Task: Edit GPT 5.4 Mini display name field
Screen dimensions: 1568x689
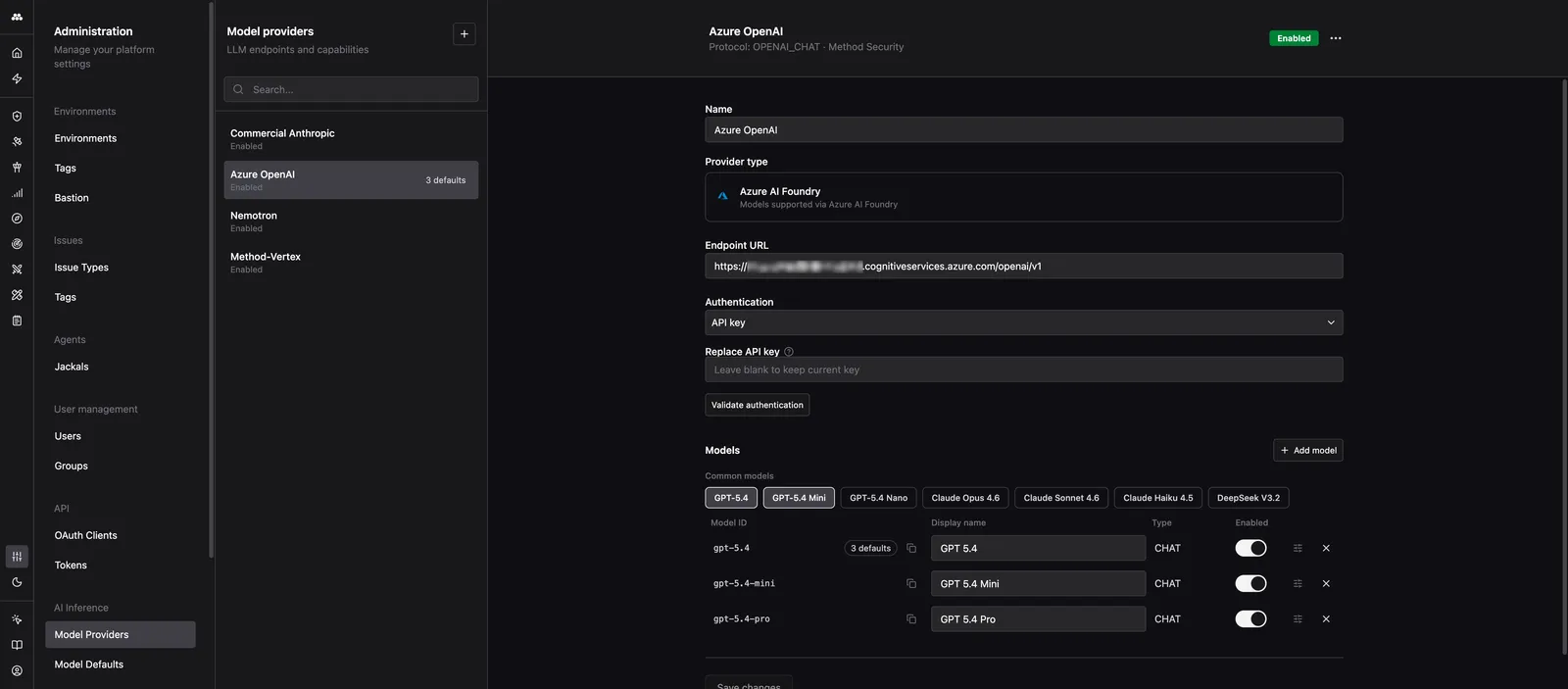Action: [x=1038, y=584]
